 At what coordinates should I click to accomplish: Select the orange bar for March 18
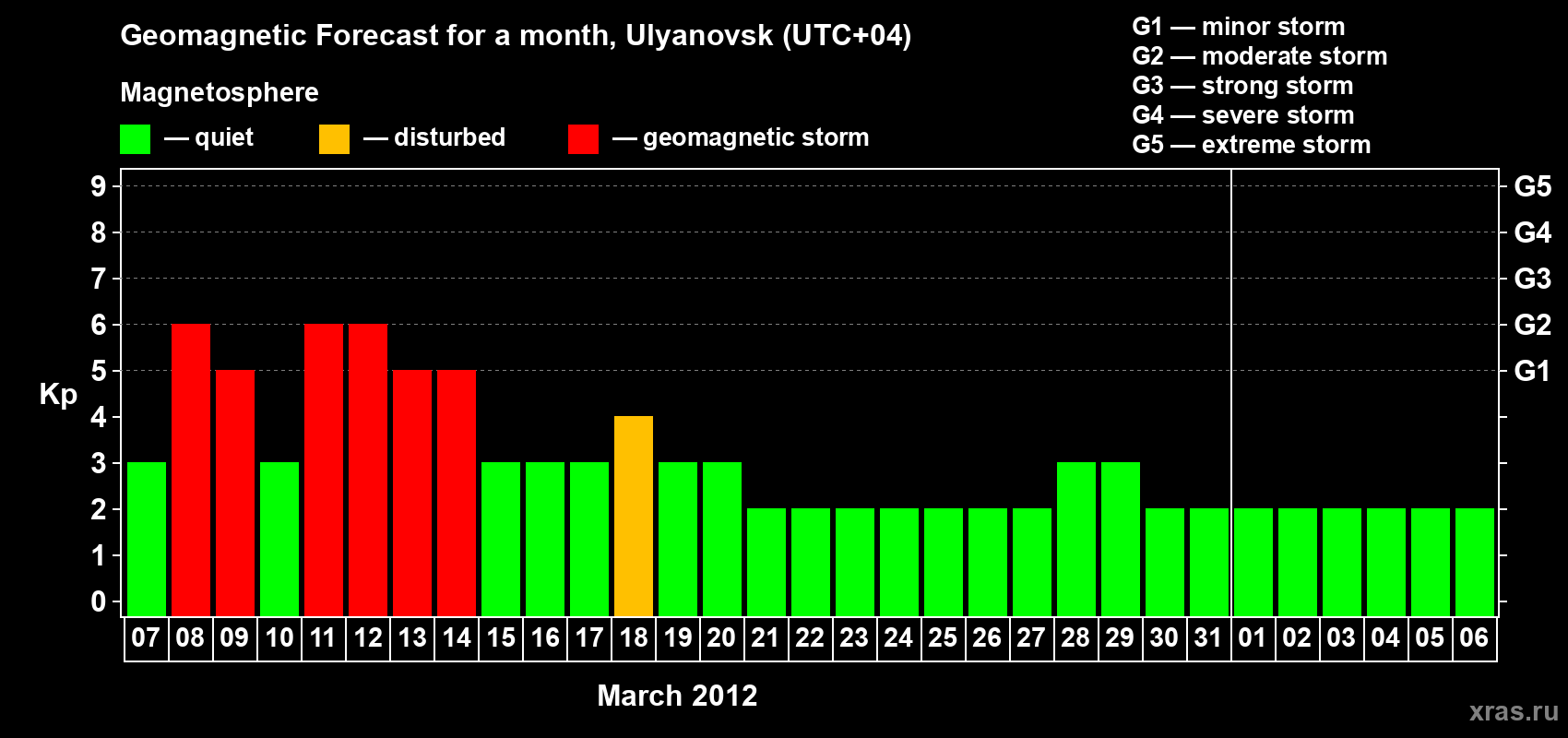pyautogui.click(x=634, y=516)
